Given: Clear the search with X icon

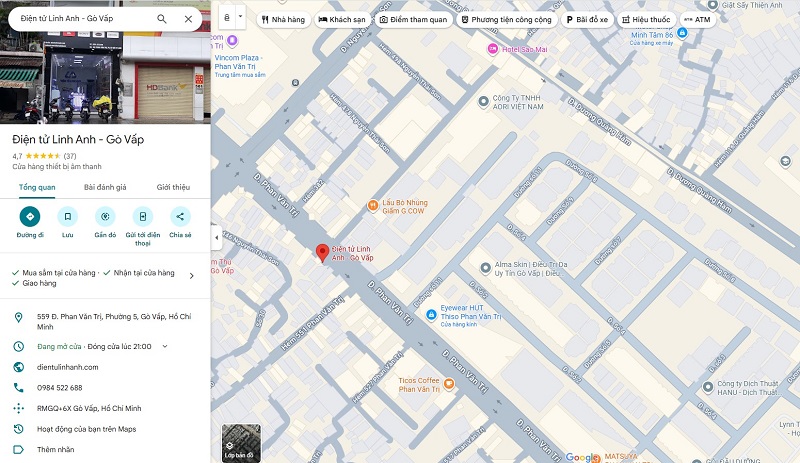Looking at the screenshot, I should click(188, 19).
